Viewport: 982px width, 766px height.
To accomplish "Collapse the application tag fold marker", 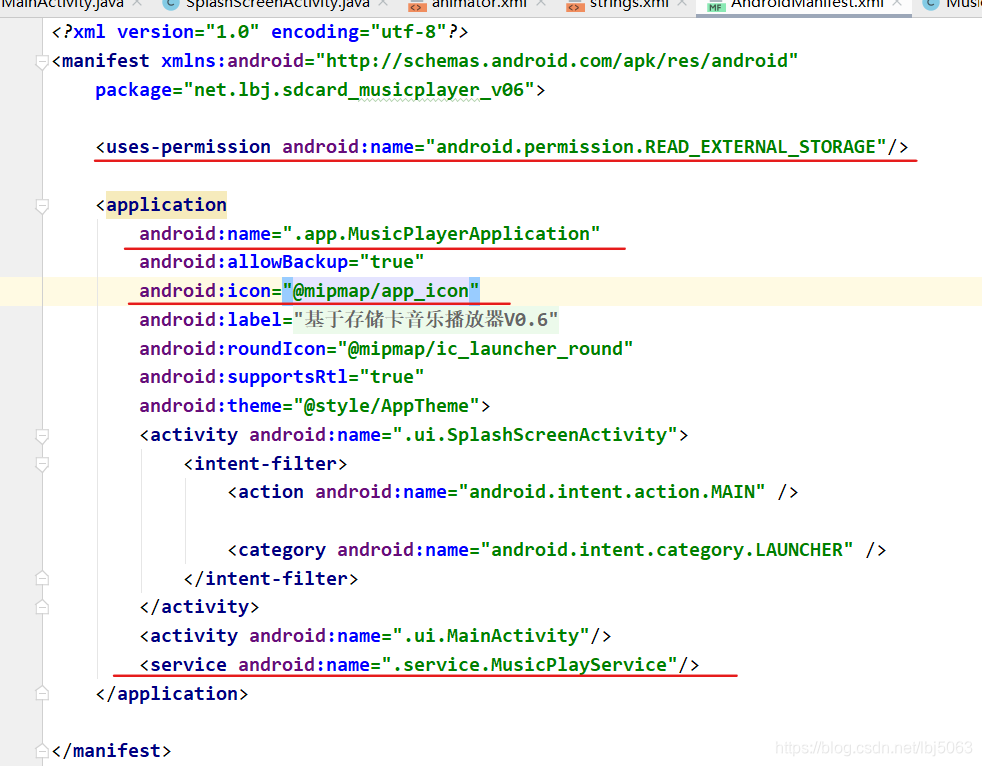I will coord(42,206).
